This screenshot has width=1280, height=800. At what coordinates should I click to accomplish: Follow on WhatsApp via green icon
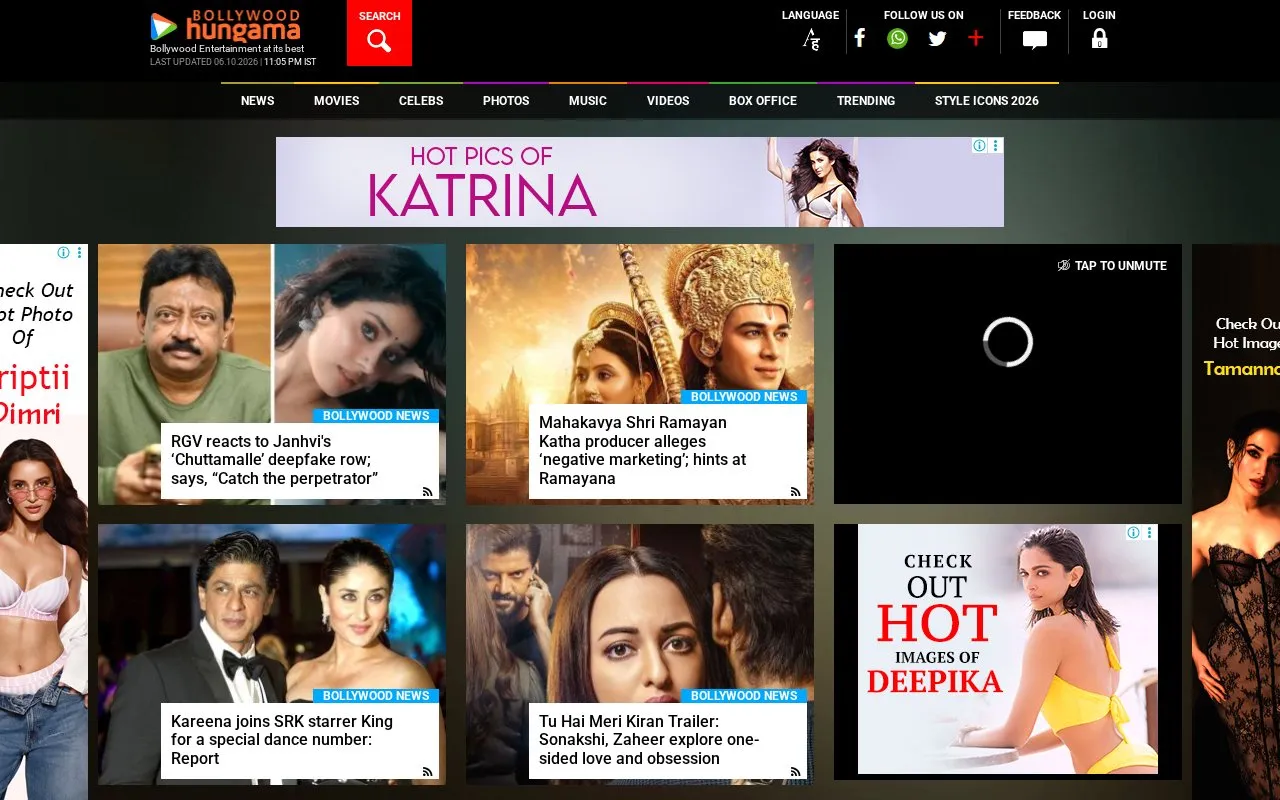pos(898,38)
